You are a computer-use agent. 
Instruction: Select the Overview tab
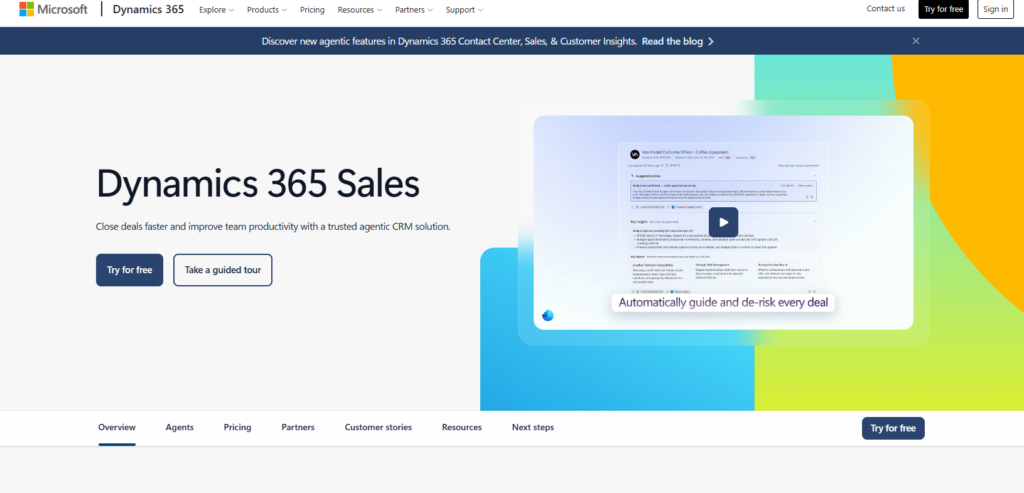tap(117, 427)
